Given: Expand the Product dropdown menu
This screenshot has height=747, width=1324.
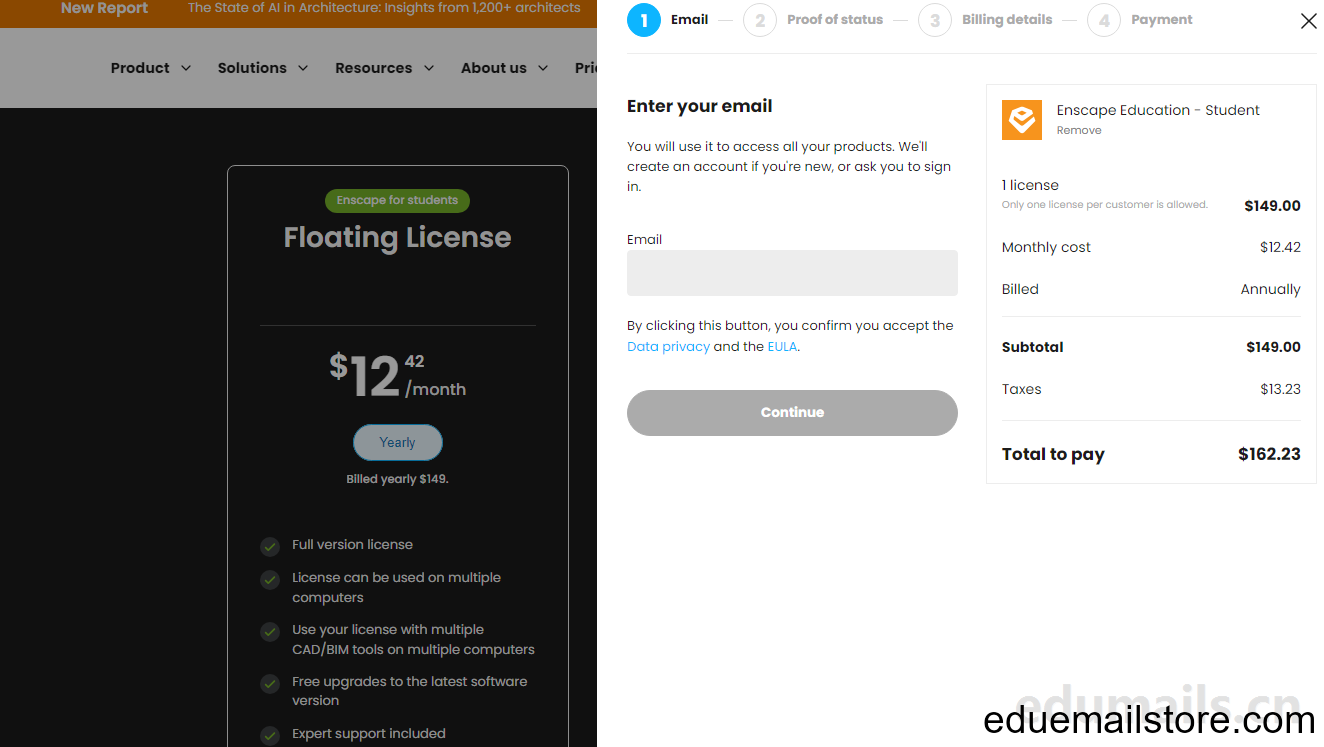Looking at the screenshot, I should point(151,68).
